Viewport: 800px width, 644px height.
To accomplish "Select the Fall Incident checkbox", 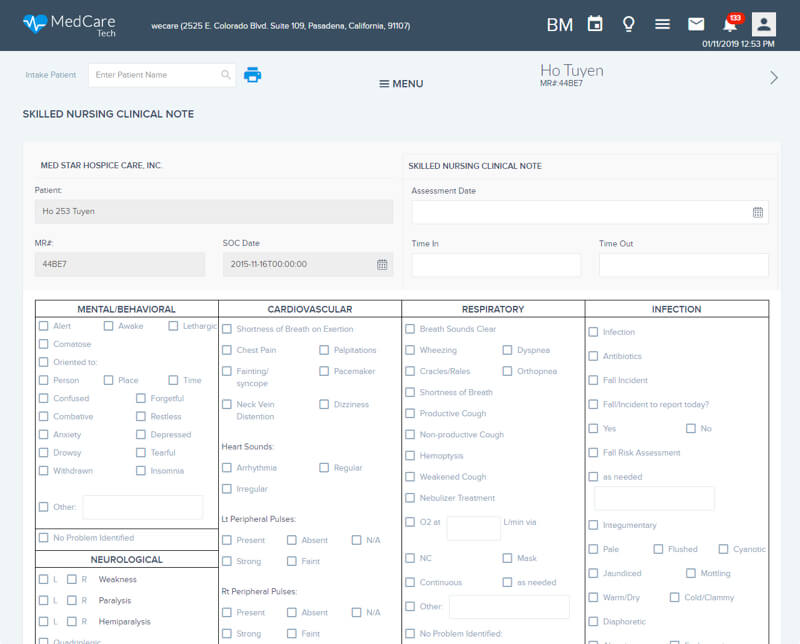I will click(593, 380).
